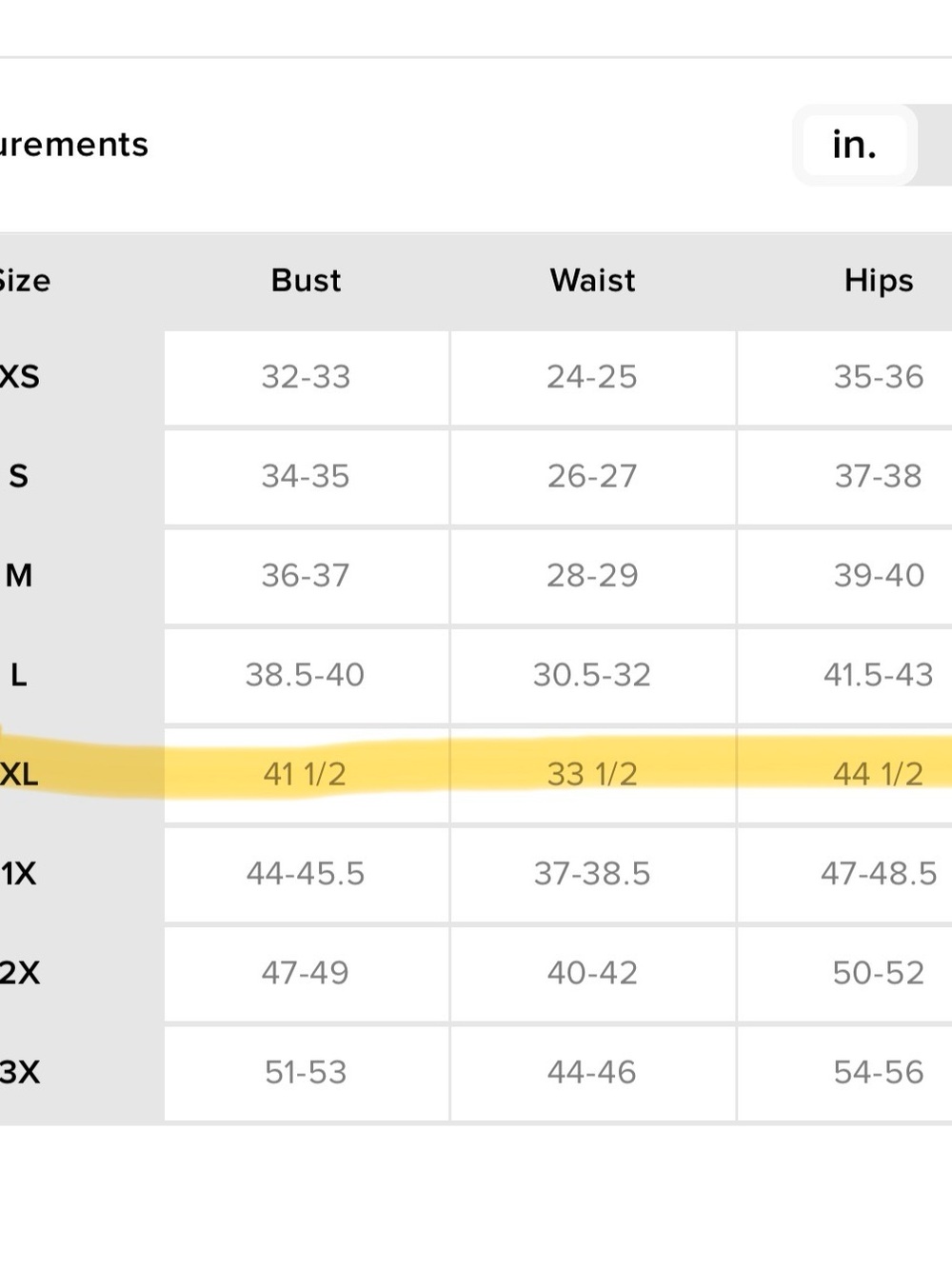Select the 1X size row label
Viewport: 952px width, 1269px height.
coord(18,874)
